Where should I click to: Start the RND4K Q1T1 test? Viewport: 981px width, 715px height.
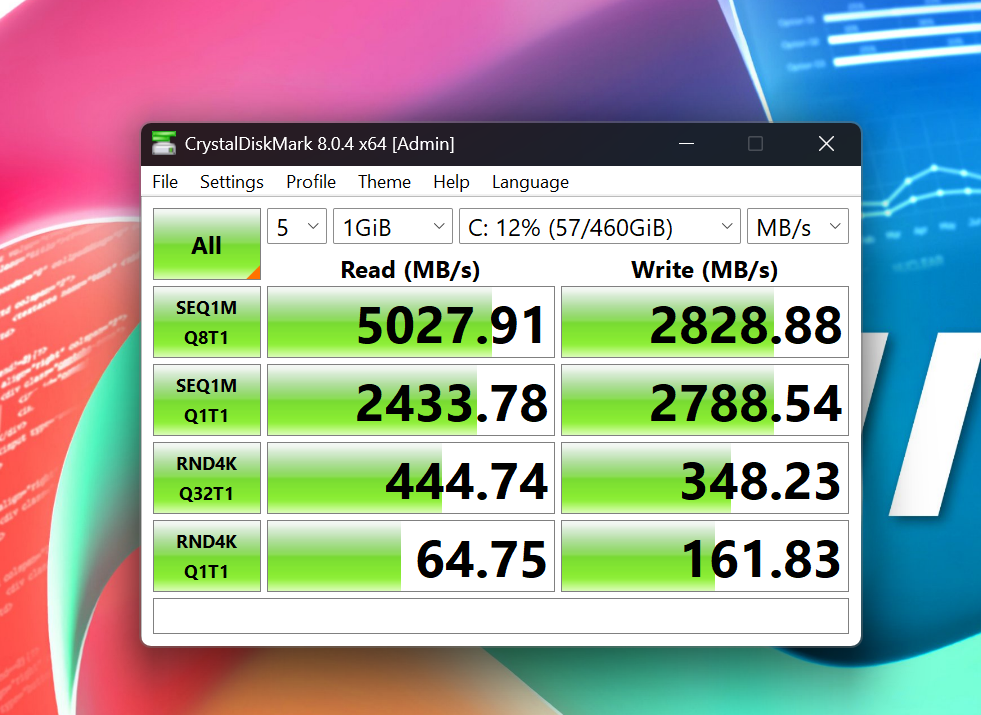coord(206,556)
